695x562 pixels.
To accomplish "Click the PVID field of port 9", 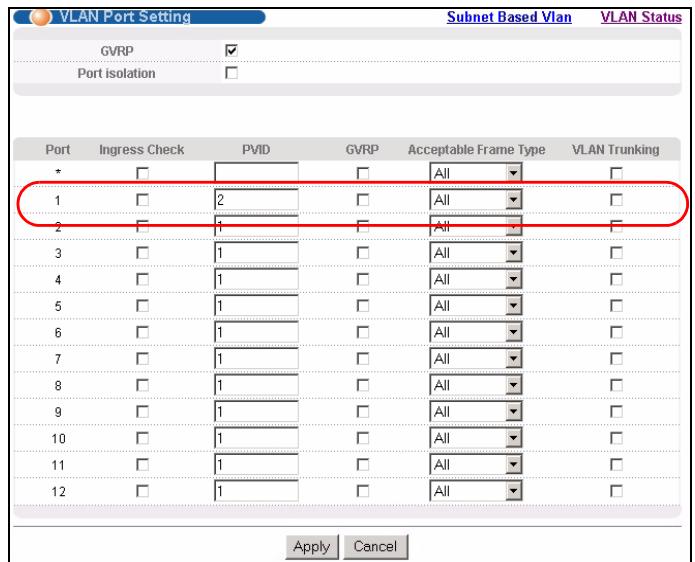I will point(256,412).
